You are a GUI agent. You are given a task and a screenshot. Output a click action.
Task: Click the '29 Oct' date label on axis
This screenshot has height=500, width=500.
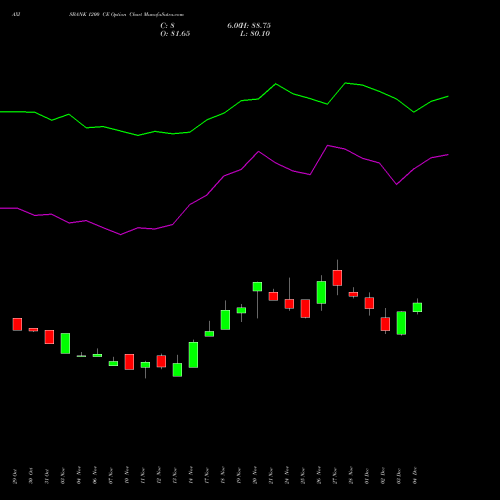click(x=15, y=476)
